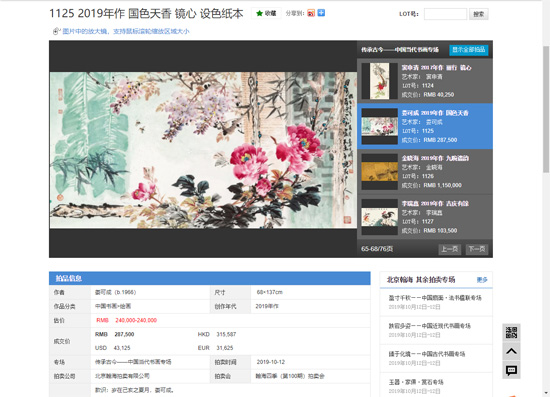Screen dimensions: 550x397
Task: Open the main peony painting image
Action: tap(203, 150)
